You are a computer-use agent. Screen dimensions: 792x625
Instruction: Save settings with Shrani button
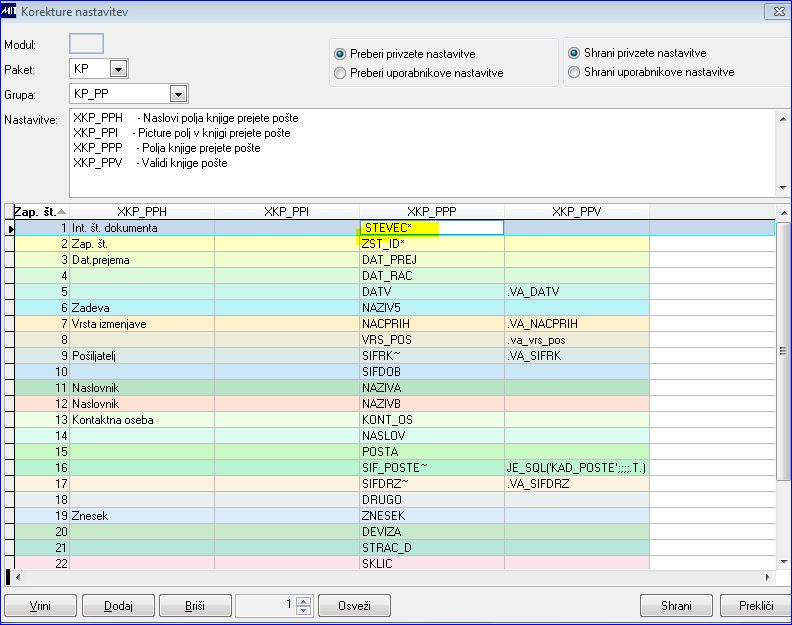[x=676, y=606]
